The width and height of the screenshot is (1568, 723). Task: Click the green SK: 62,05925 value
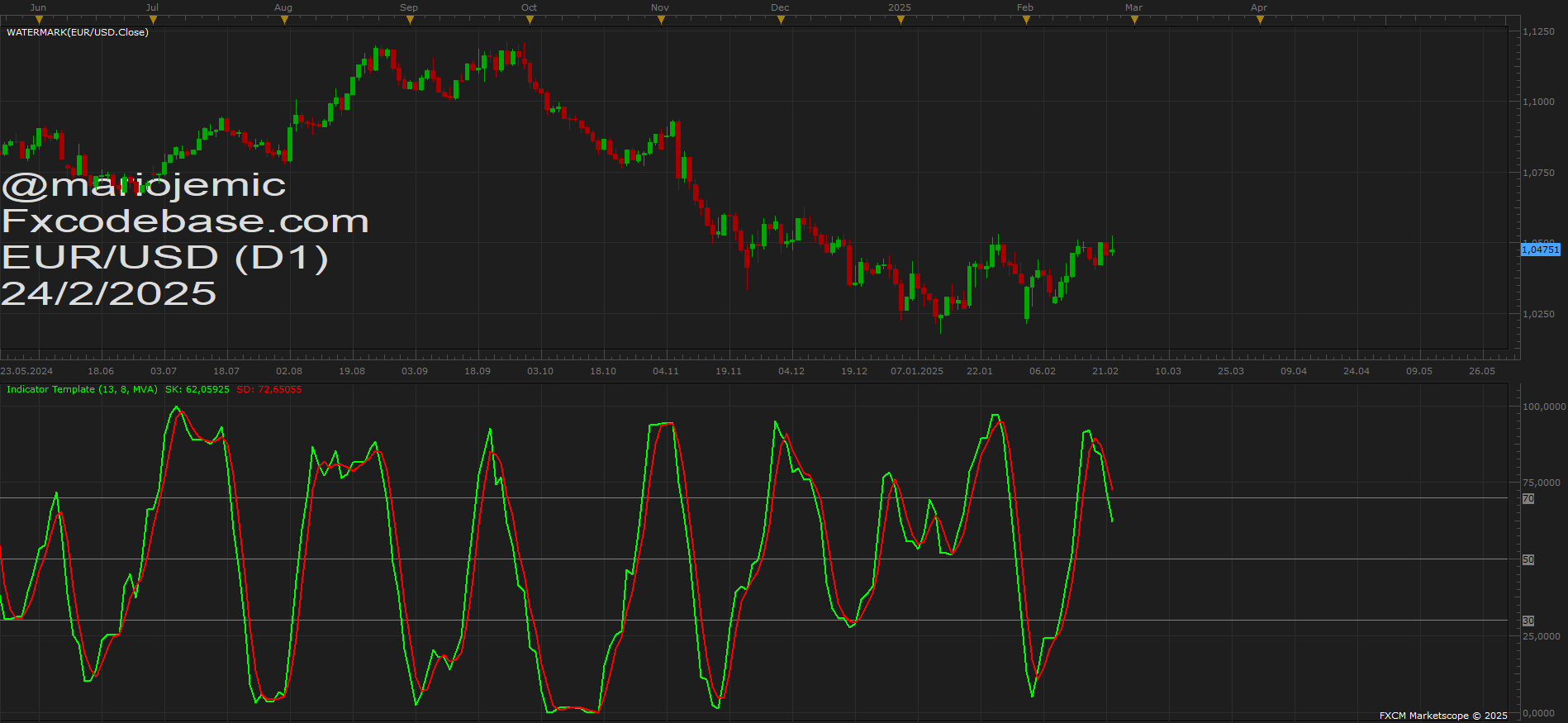[197, 389]
